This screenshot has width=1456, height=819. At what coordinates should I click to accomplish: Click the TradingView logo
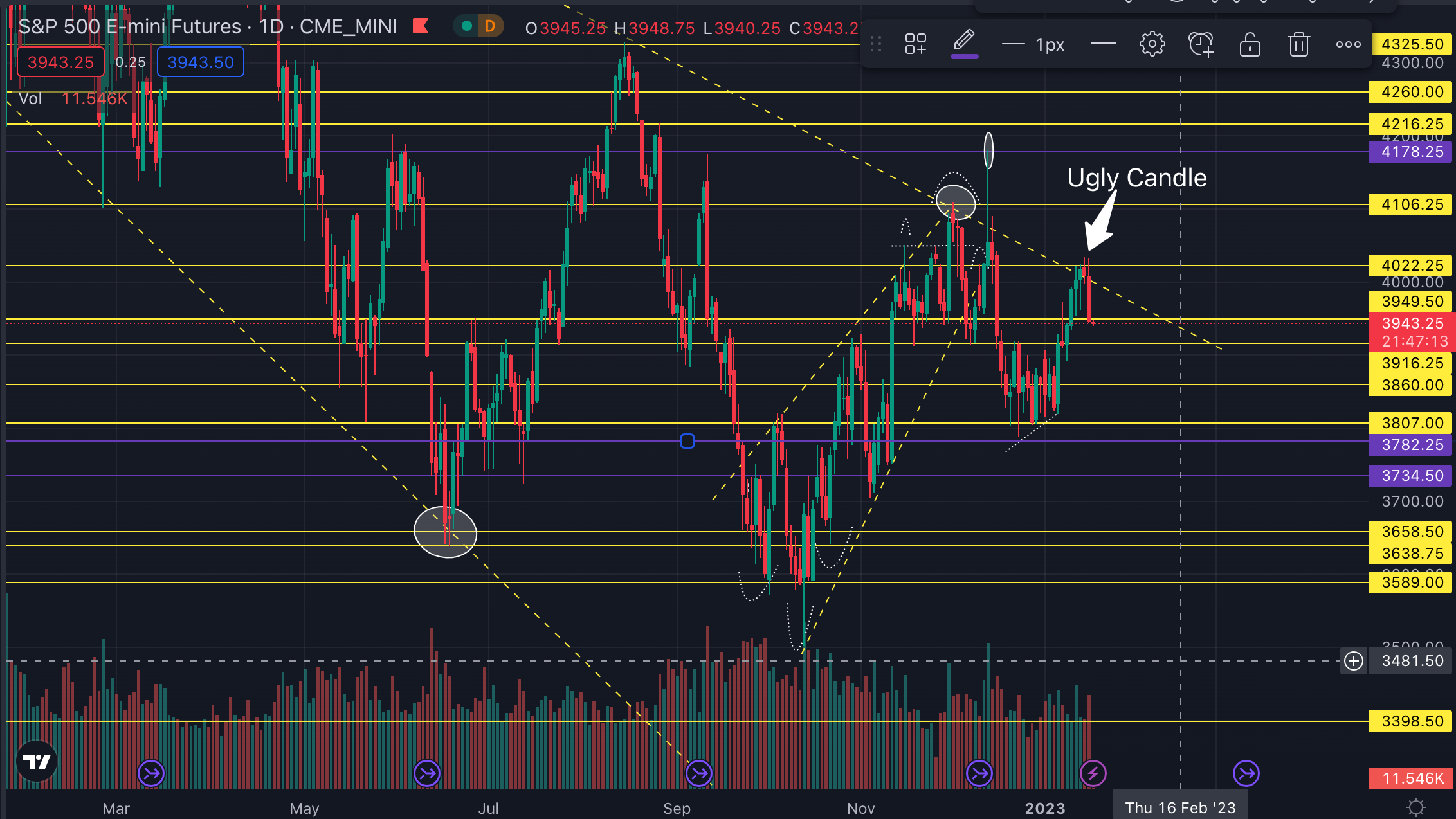point(37,762)
